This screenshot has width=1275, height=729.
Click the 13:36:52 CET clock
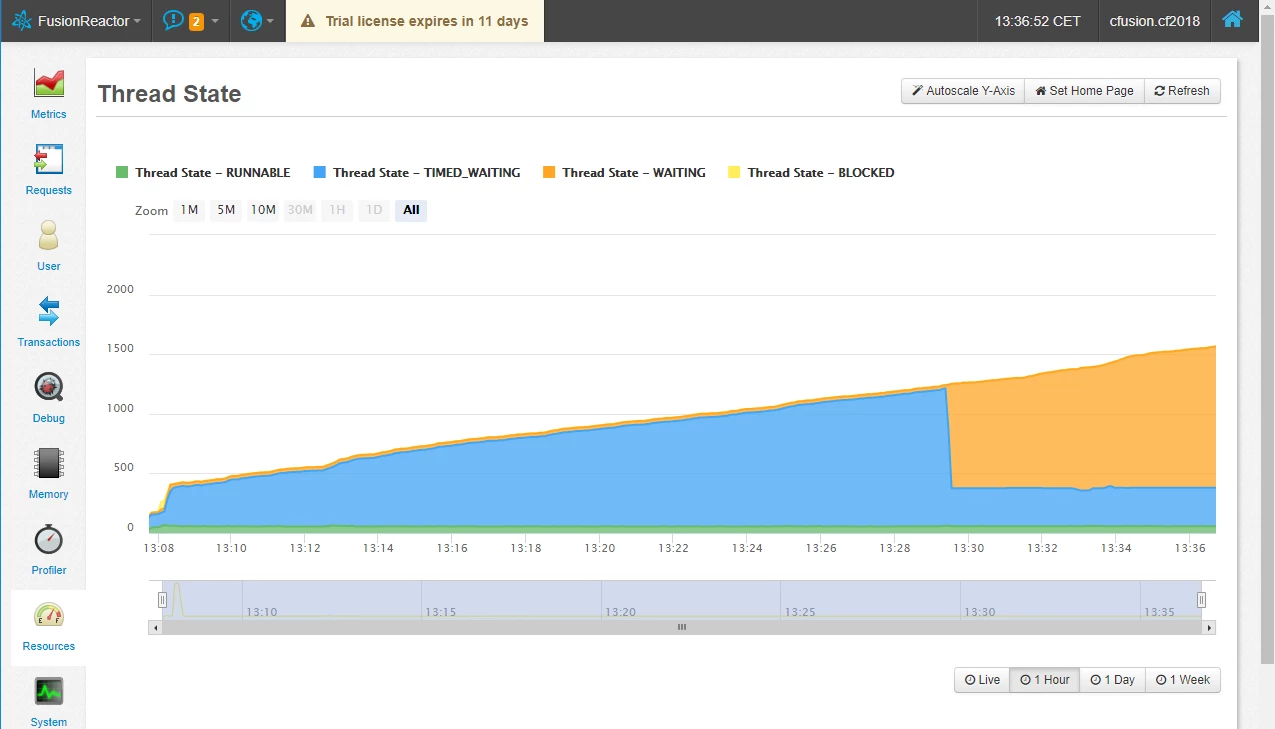[x=1037, y=21]
